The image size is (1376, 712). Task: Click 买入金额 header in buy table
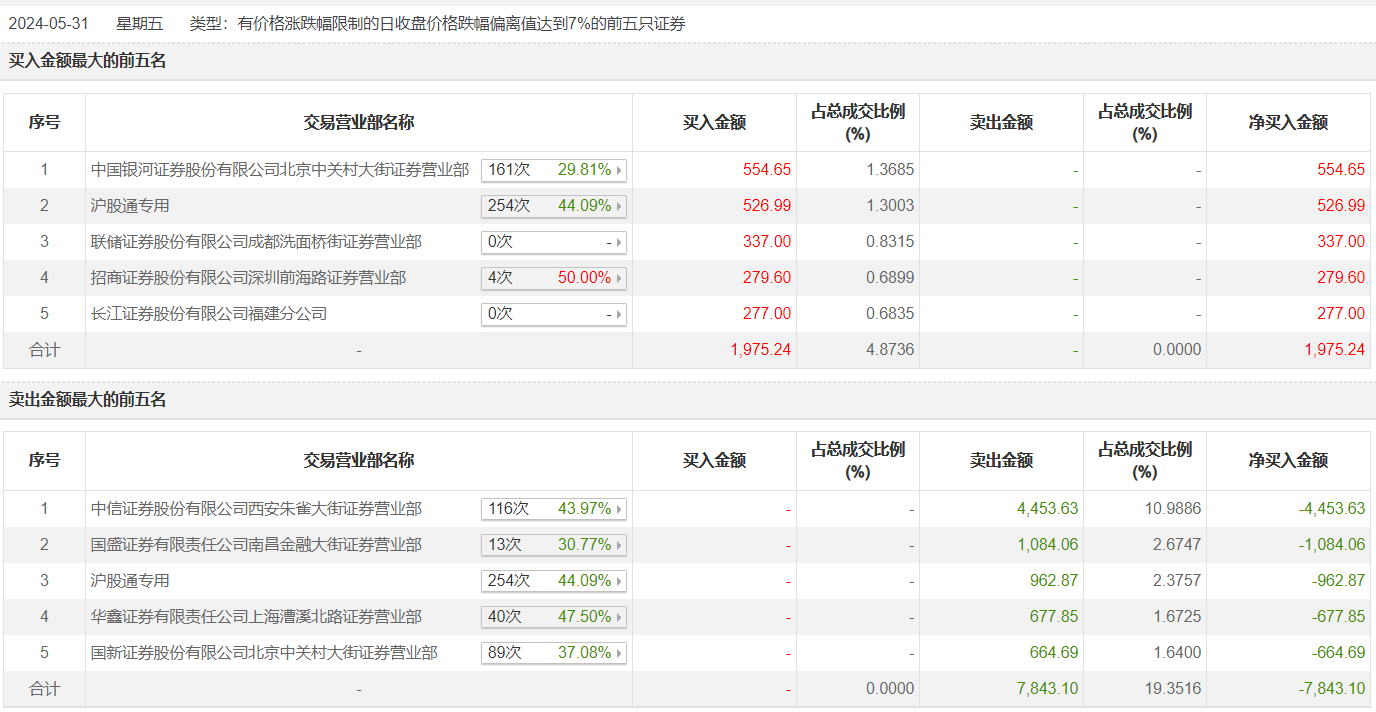click(714, 123)
